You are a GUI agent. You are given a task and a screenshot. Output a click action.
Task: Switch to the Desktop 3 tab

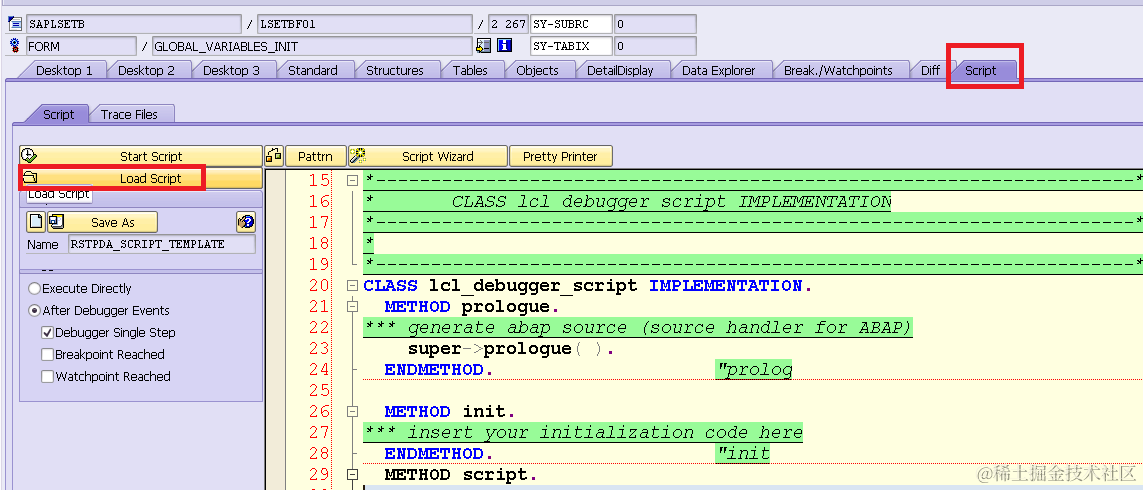tap(231, 71)
